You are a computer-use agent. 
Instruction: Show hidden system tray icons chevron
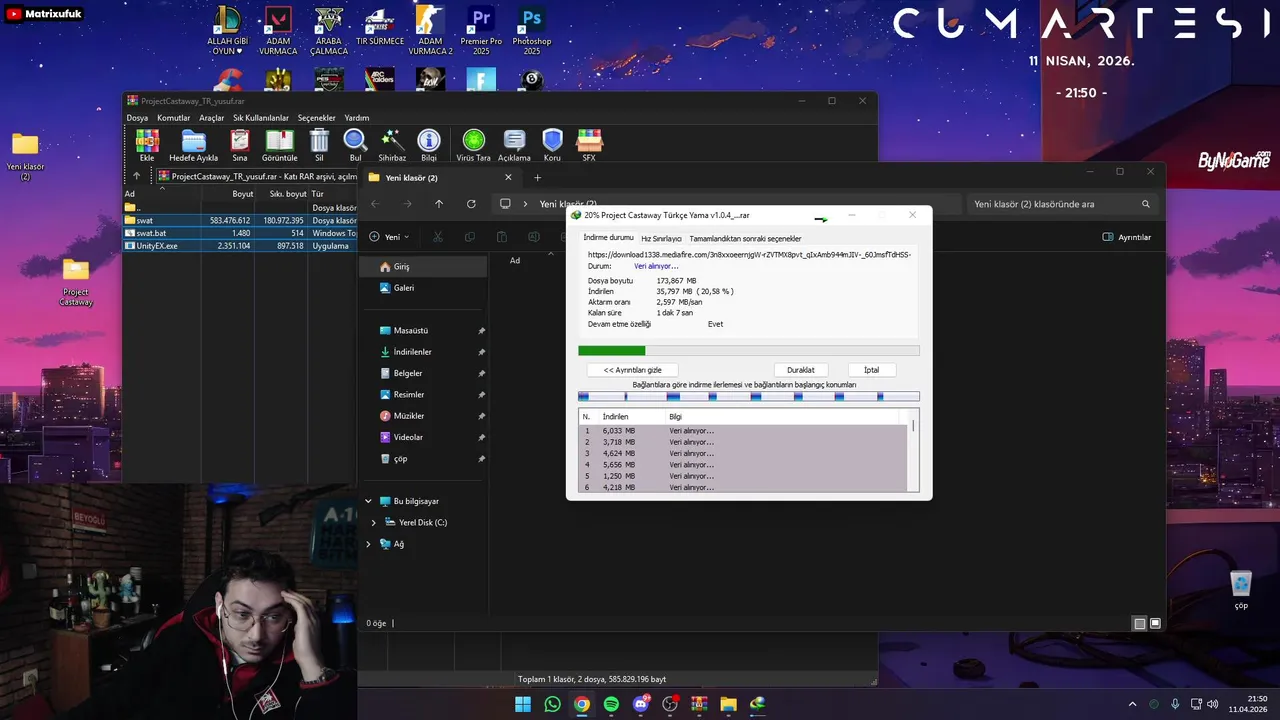[x=1132, y=704]
